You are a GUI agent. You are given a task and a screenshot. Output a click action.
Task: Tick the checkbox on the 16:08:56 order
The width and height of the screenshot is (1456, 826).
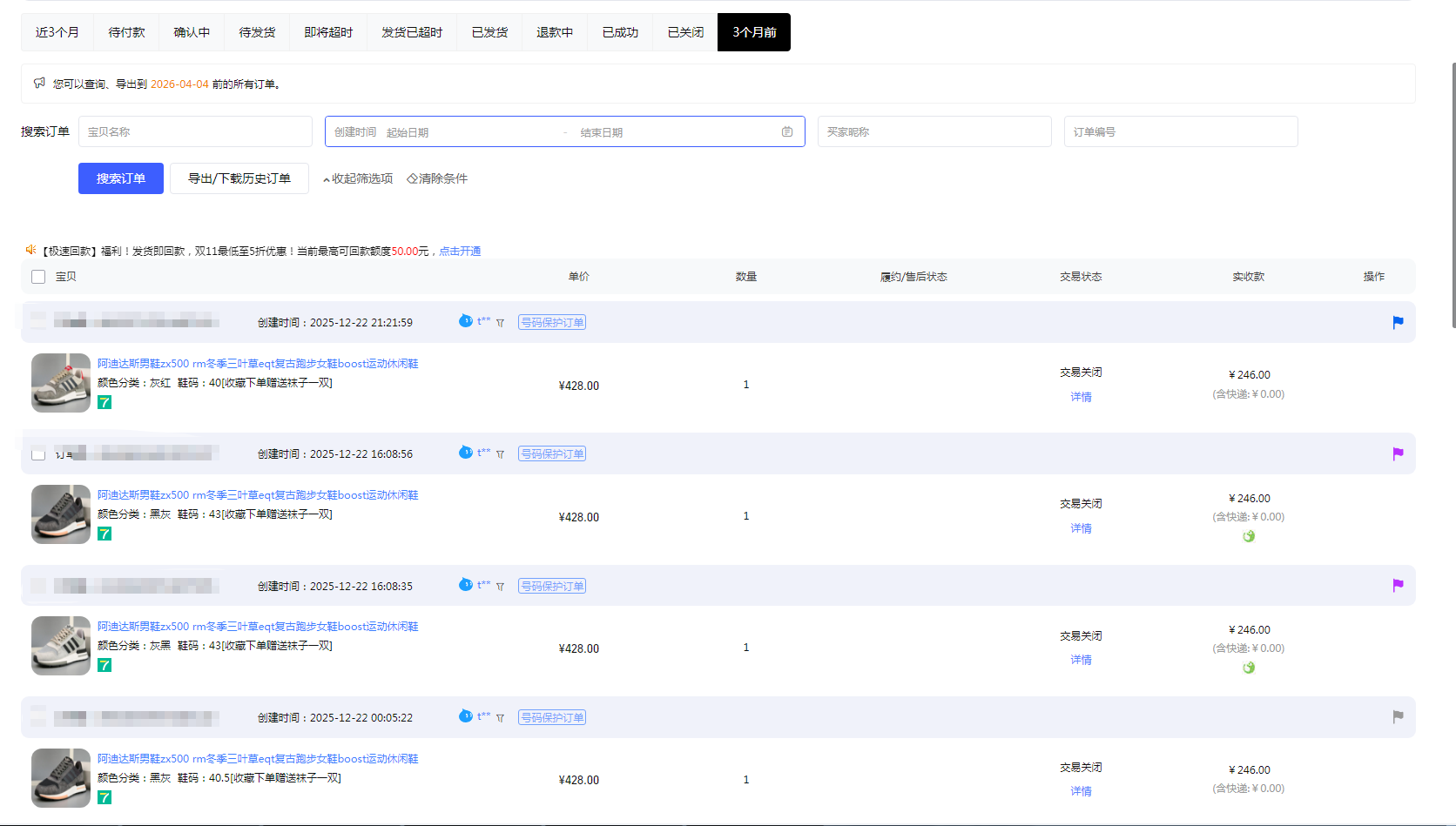click(x=38, y=453)
